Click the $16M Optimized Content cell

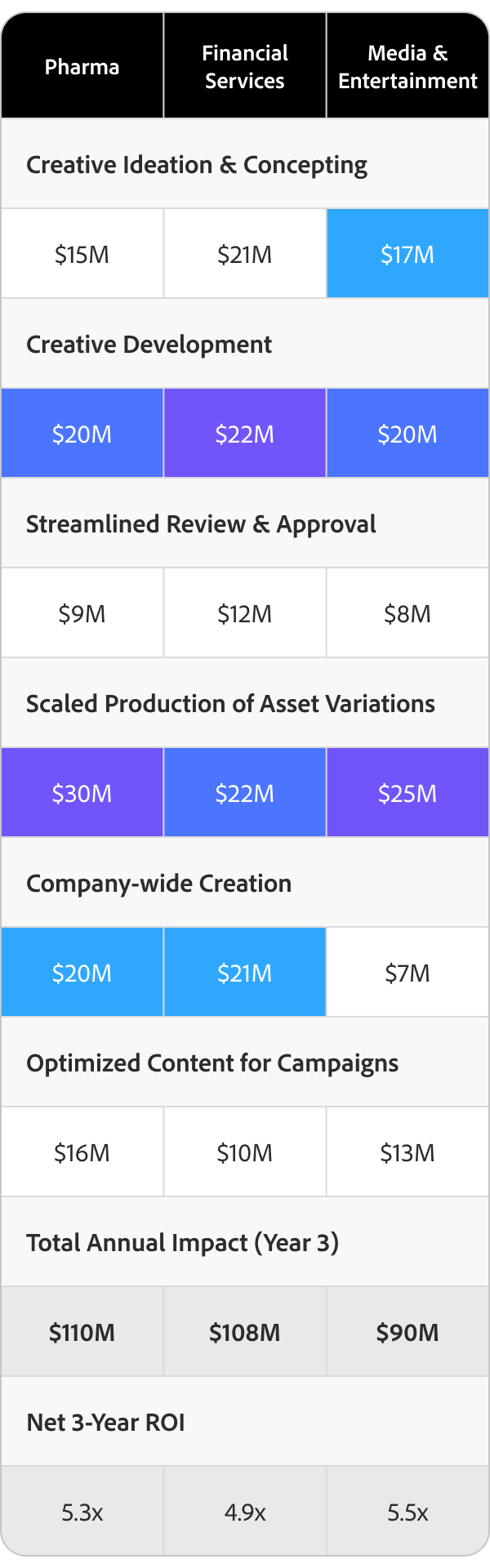[x=82, y=1152]
